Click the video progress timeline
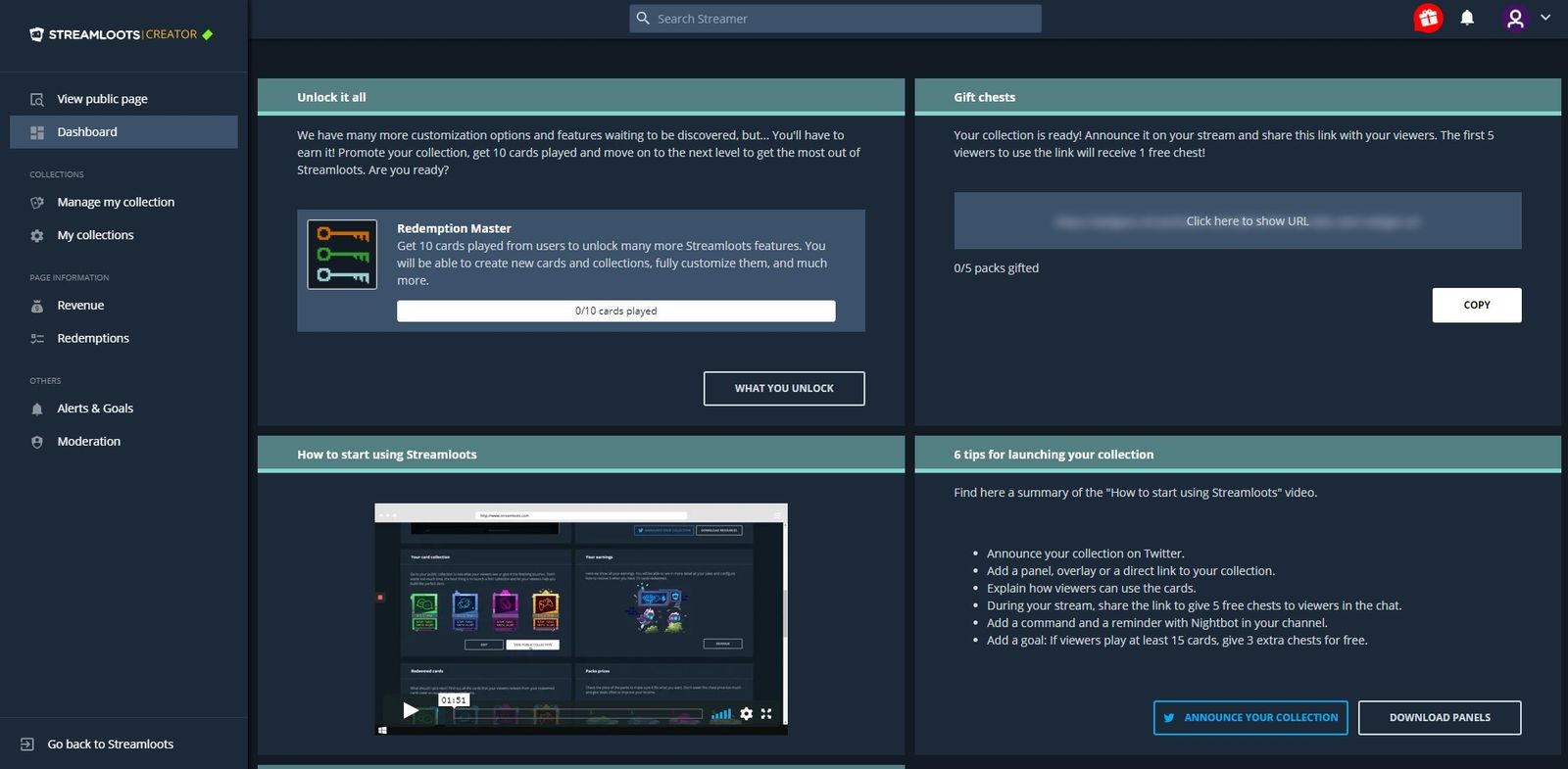The width and height of the screenshot is (1568, 769). coord(578,714)
